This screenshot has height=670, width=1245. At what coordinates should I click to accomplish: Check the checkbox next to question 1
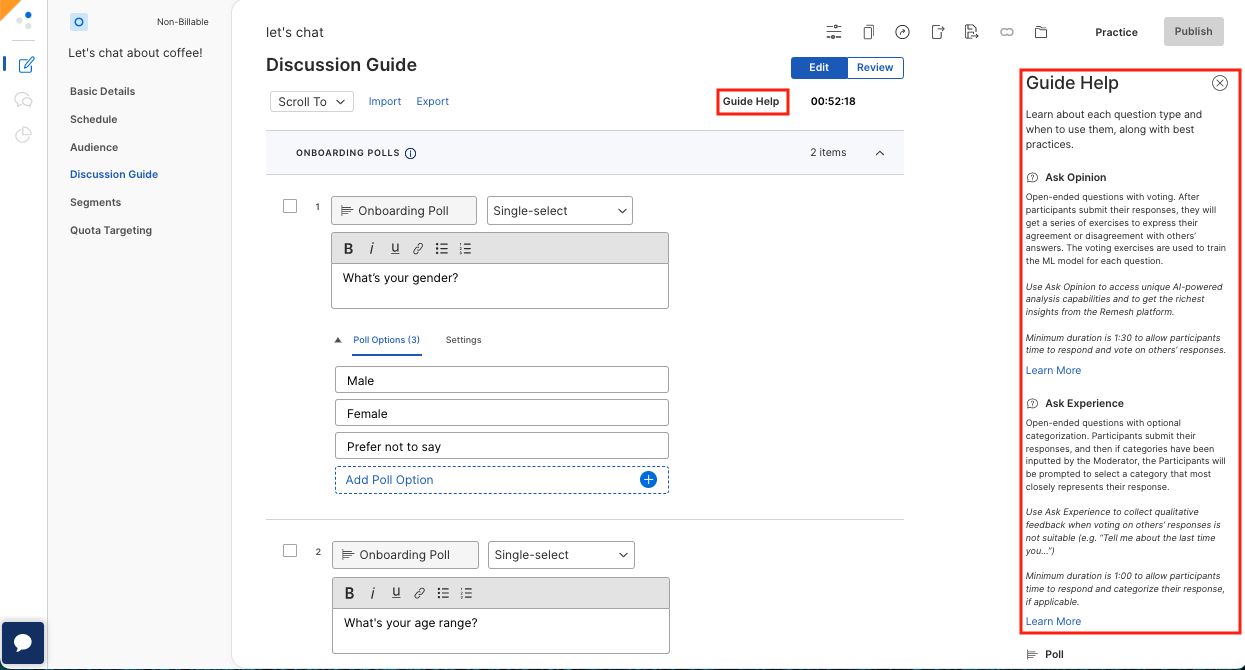290,206
